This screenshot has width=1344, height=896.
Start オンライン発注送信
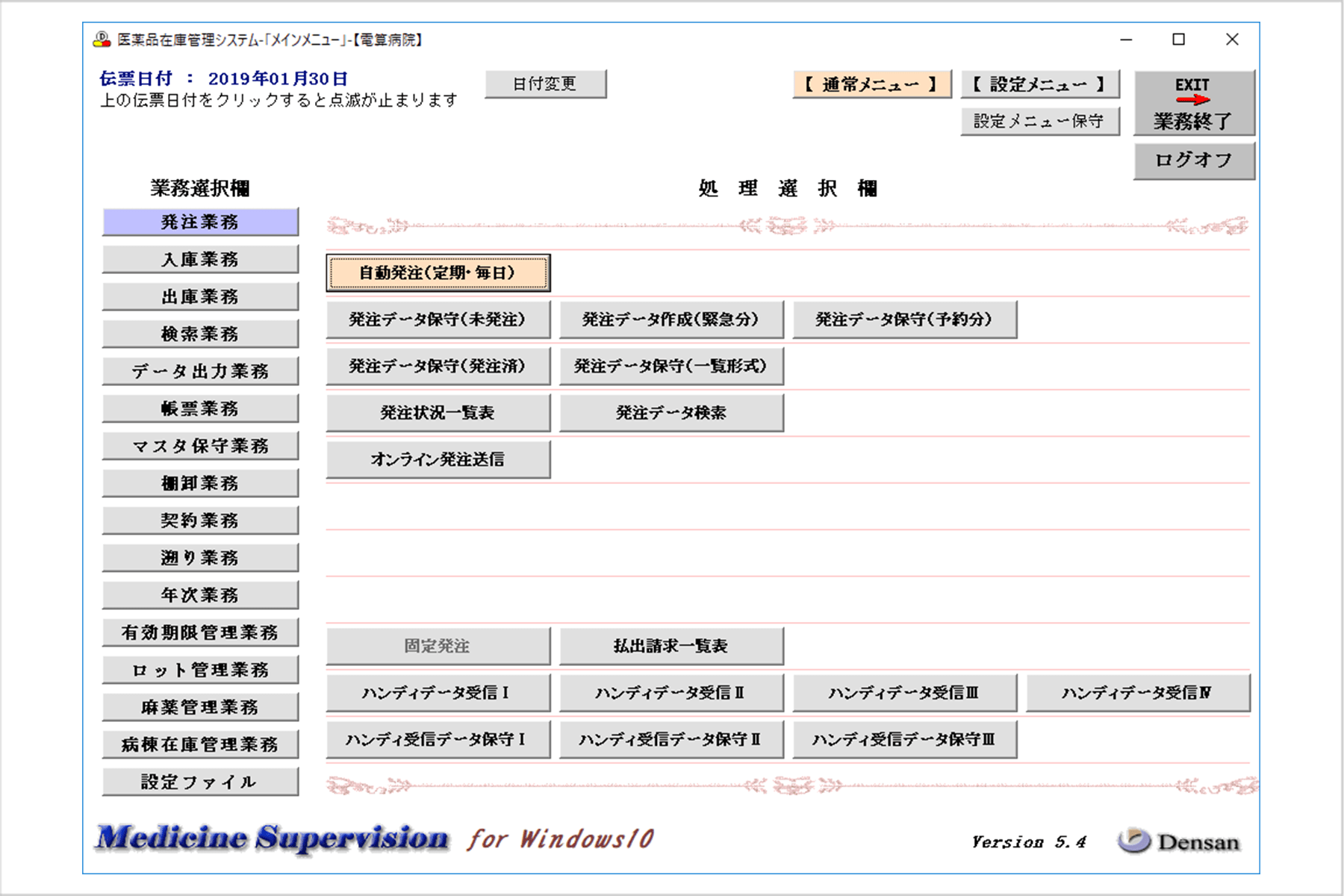point(438,458)
